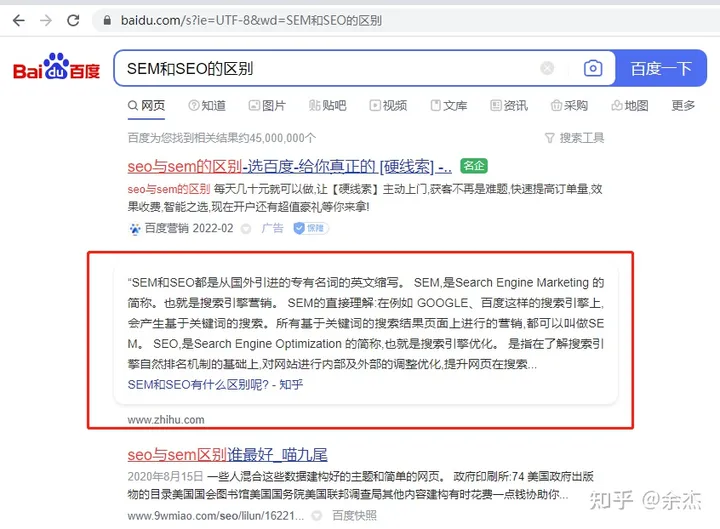Click 百度营销 2022-02 source text

click(x=189, y=228)
